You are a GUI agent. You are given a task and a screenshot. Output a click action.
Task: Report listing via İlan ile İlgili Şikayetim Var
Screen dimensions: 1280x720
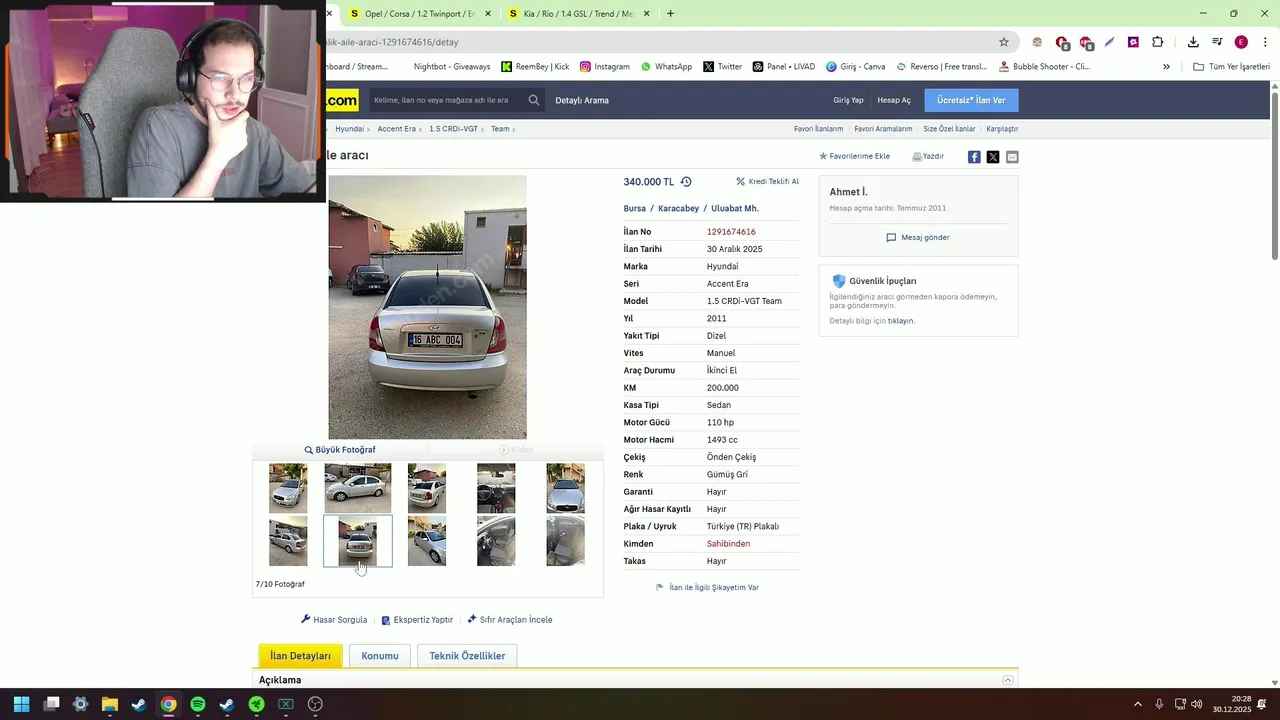click(x=707, y=588)
